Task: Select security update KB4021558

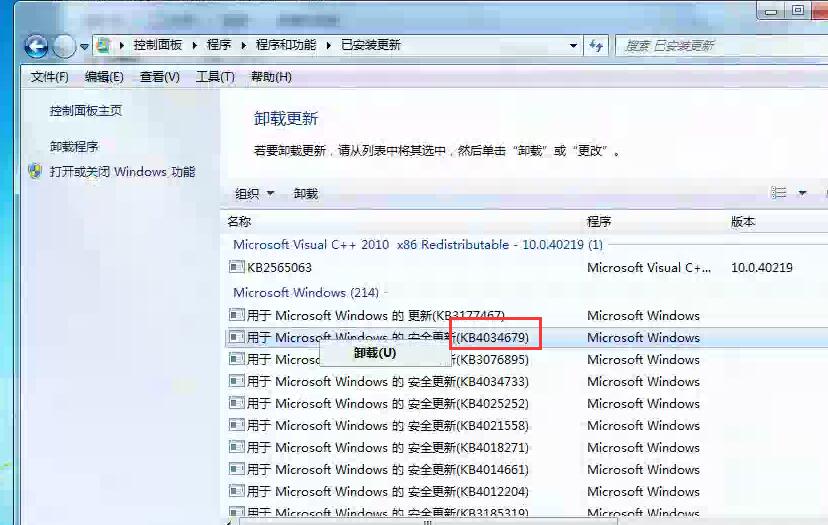Action: pos(528,426)
